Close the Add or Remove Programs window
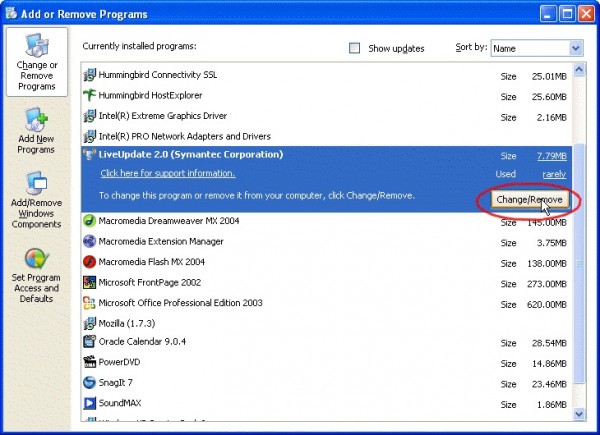The image size is (600, 435). tap(586, 14)
